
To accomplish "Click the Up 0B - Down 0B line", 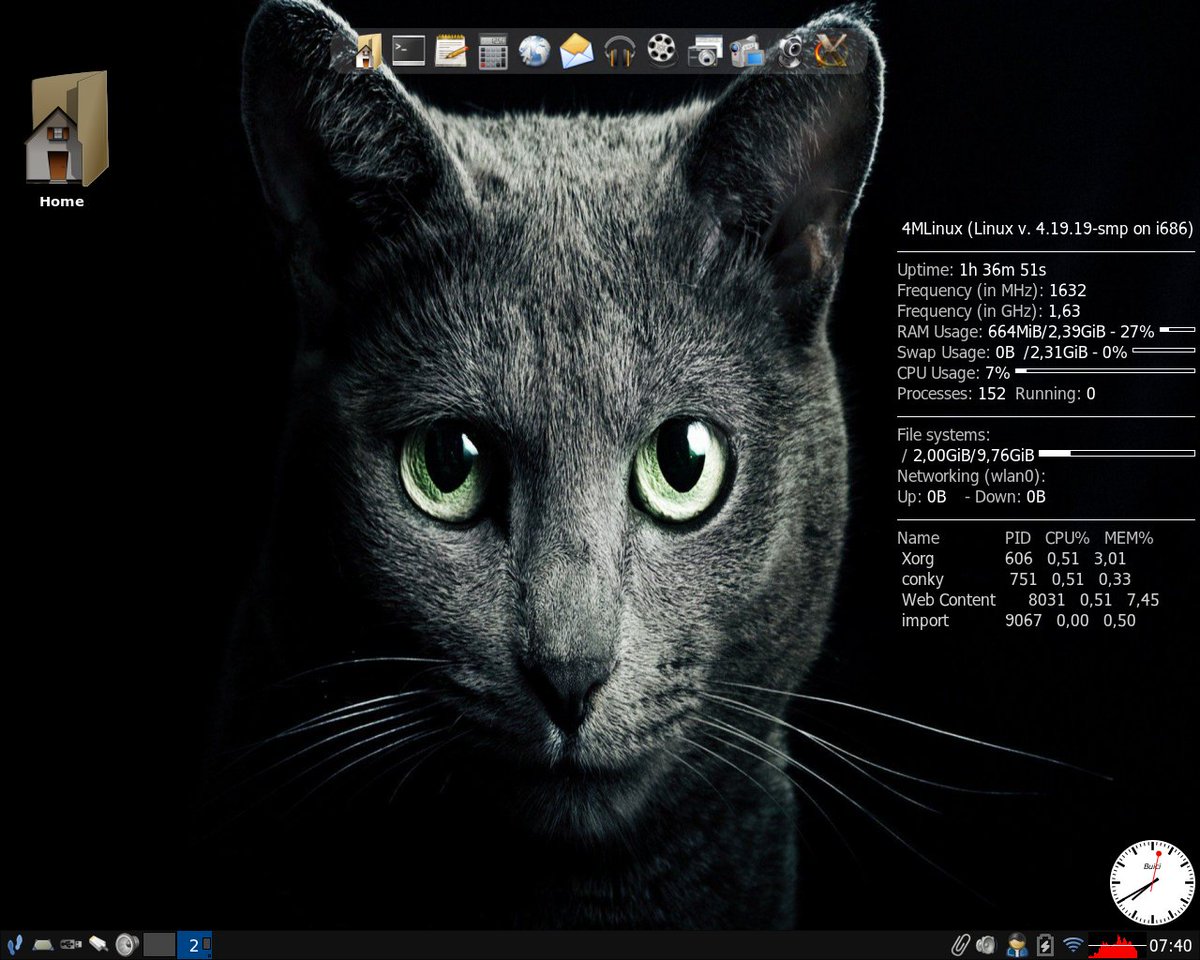I will coord(971,496).
